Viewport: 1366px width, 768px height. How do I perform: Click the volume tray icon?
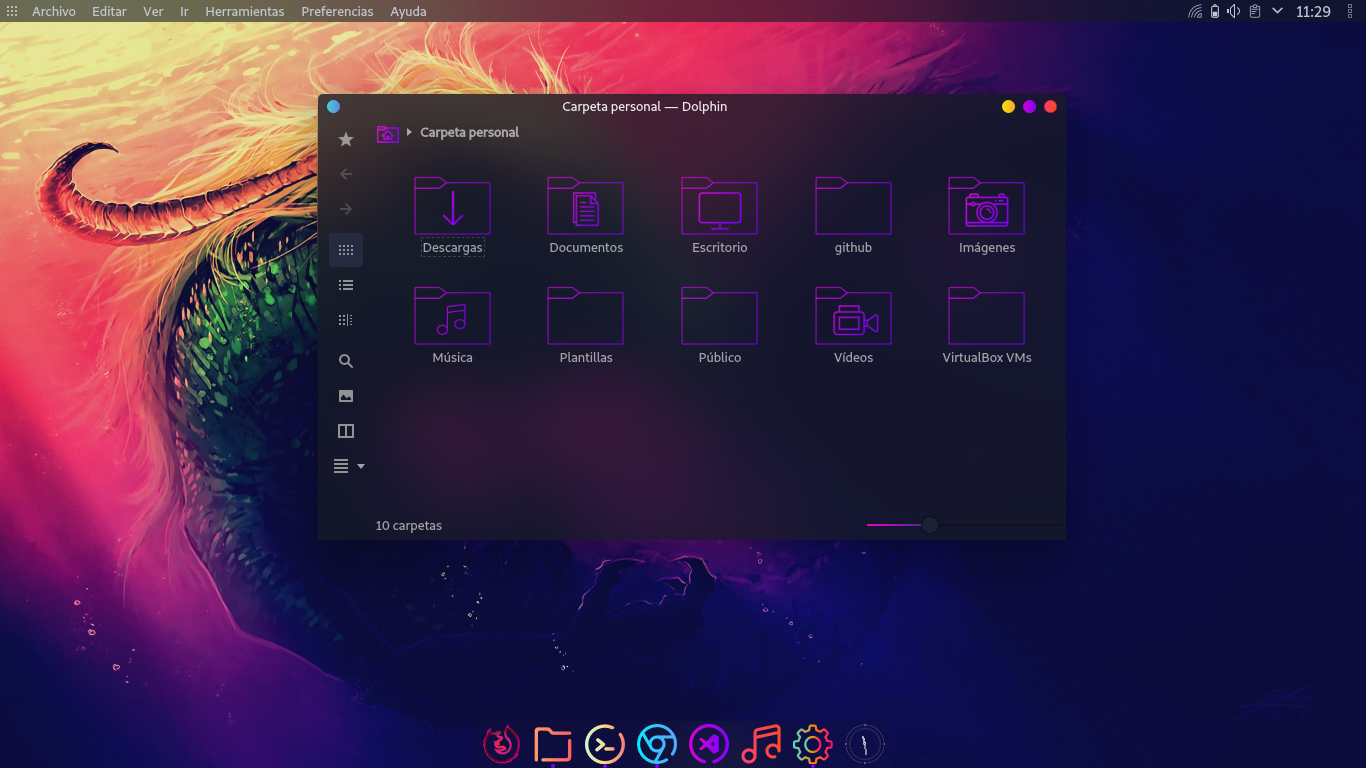(x=1234, y=11)
